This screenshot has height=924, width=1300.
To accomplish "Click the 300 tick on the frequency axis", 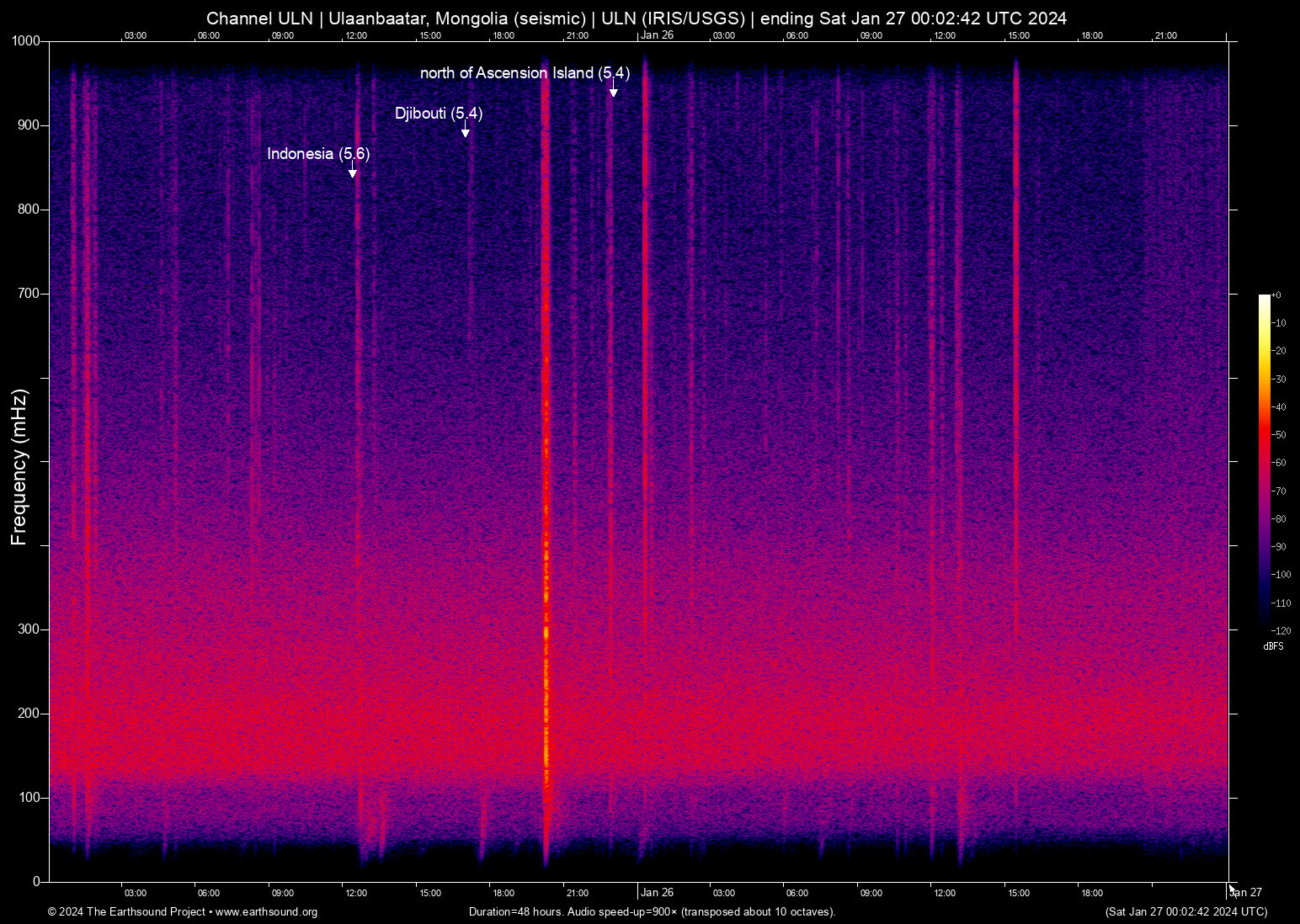I will click(x=29, y=629).
